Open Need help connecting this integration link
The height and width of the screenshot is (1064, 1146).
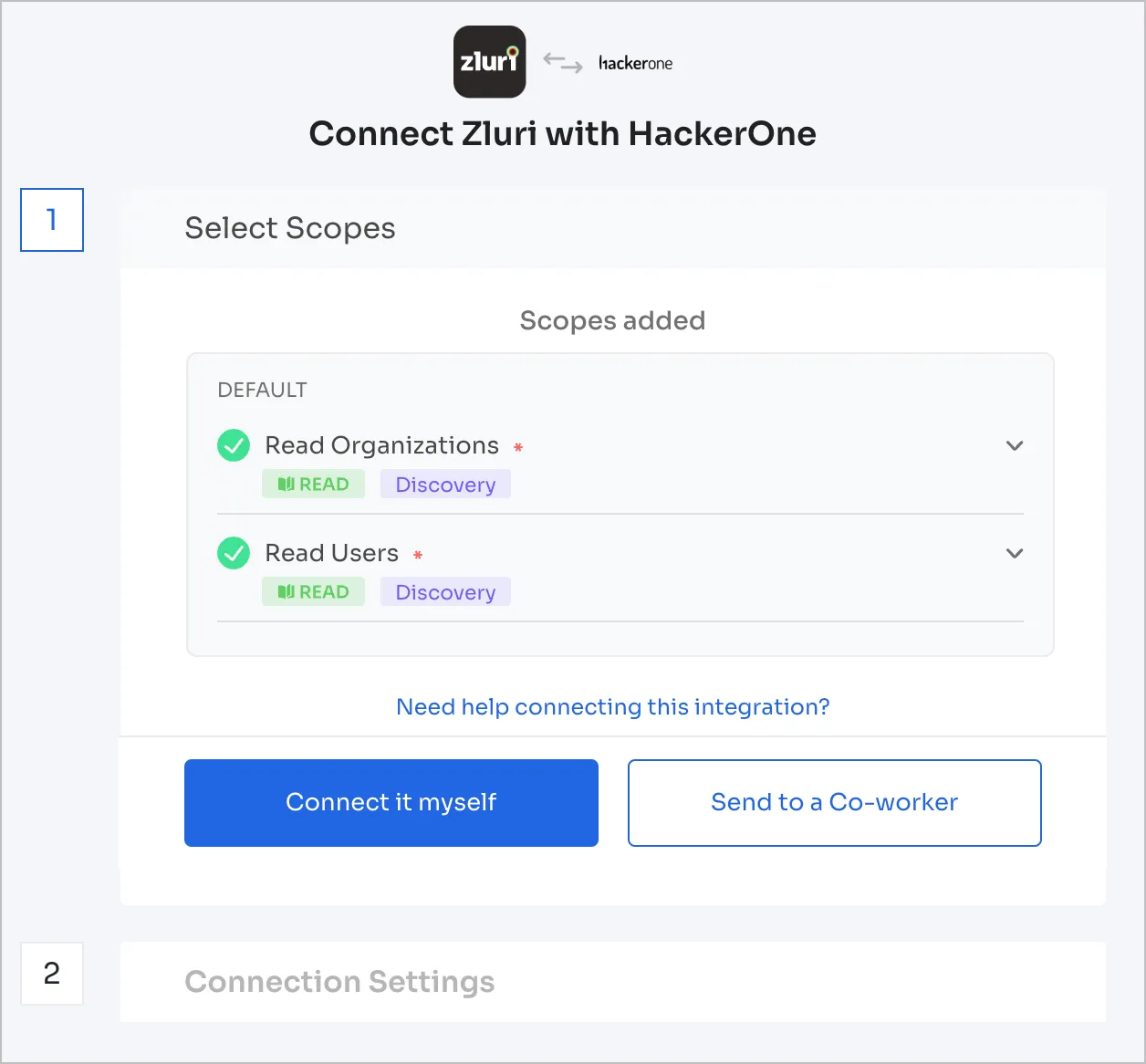pyautogui.click(x=613, y=707)
